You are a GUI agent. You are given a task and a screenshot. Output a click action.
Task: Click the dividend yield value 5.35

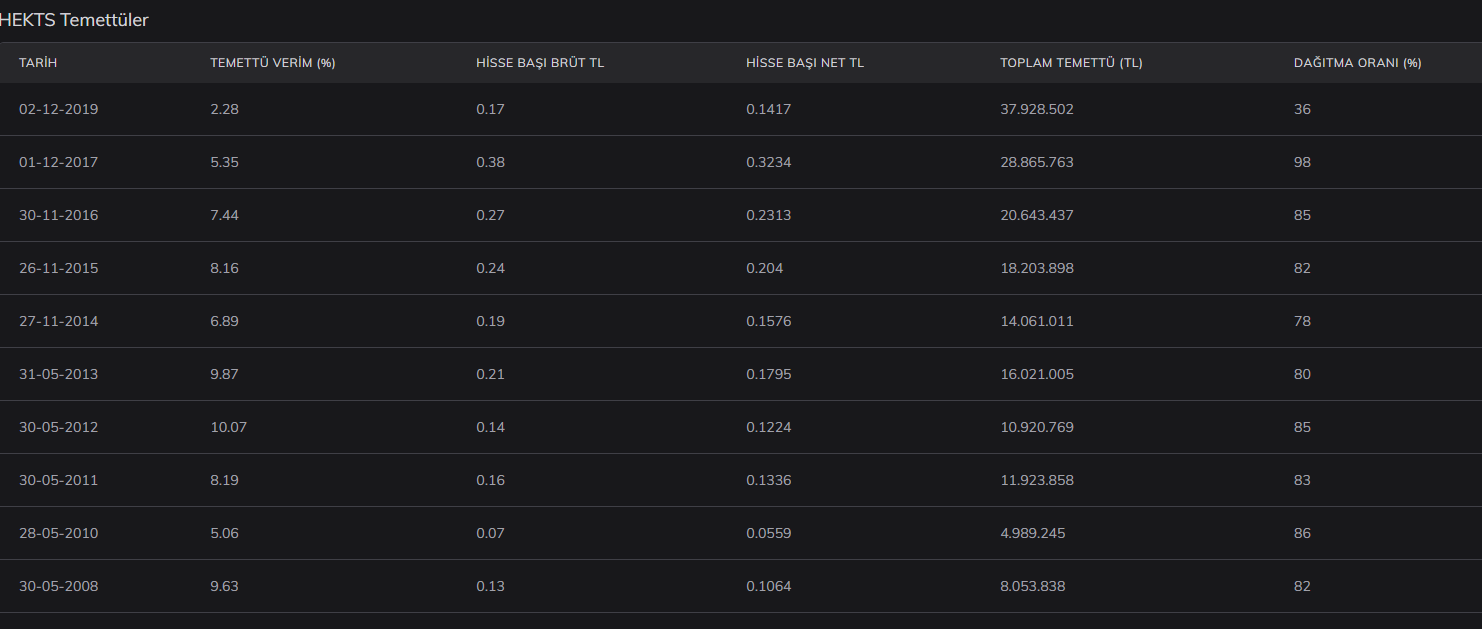point(224,162)
